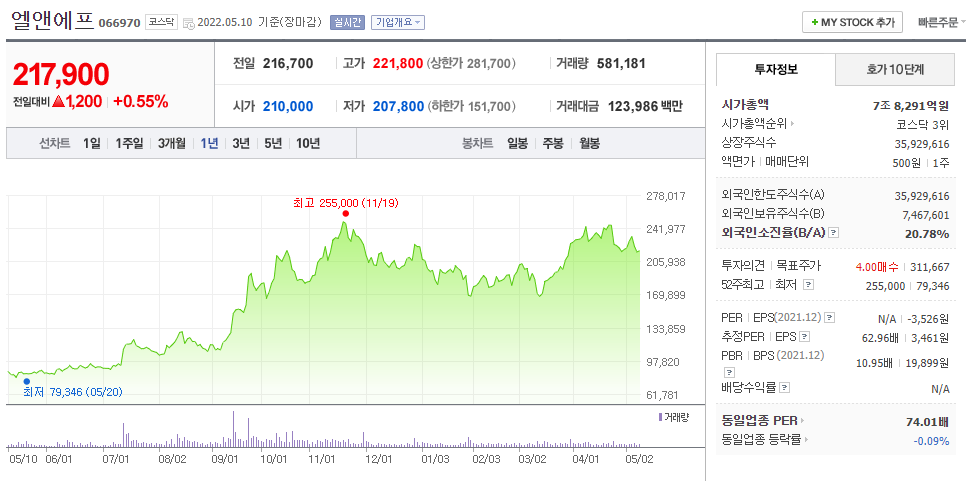
Task: Click the 278,017 price axis label
Action: [665, 196]
